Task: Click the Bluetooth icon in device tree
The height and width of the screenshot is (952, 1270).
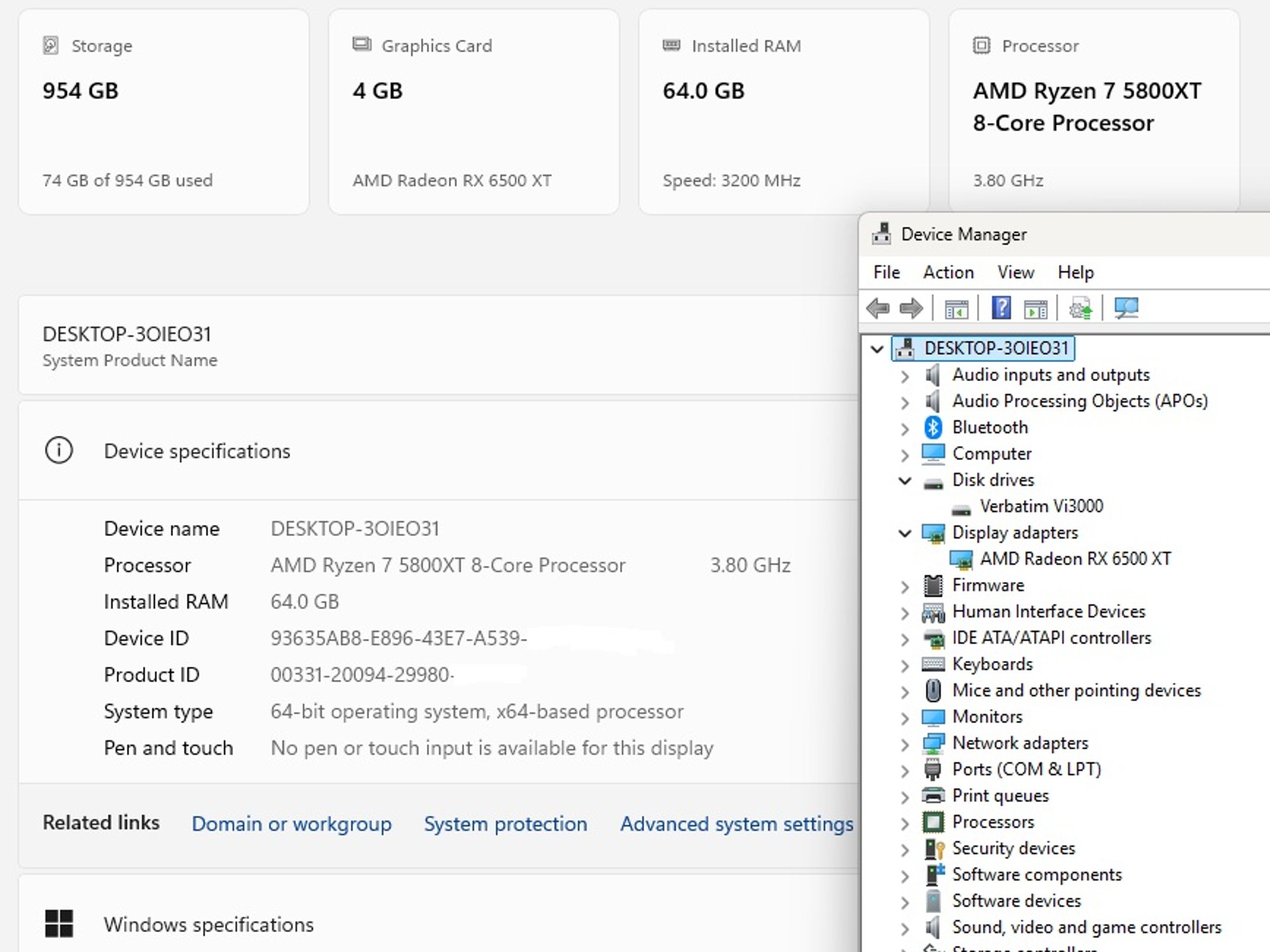Action: pyautogui.click(x=933, y=427)
